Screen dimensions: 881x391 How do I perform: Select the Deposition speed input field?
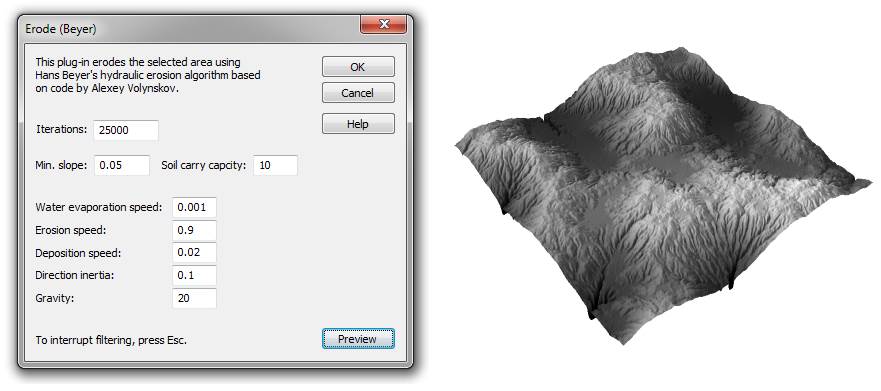coord(194,253)
